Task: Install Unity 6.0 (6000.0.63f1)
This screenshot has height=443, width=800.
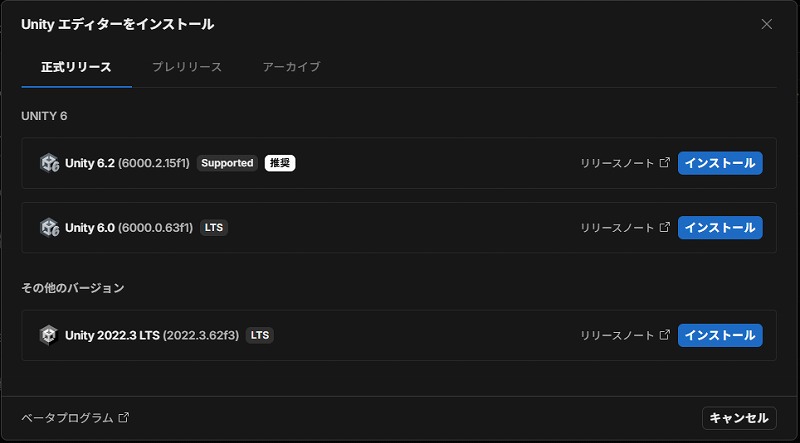Action: (720, 228)
